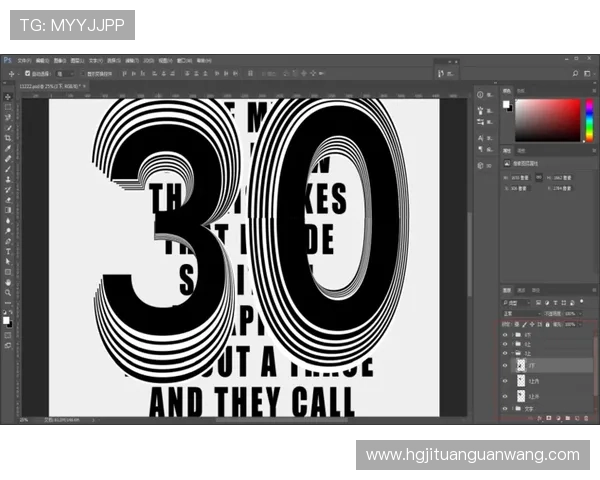
Task: Select the Zoom magnifier tool
Action: [x=8, y=294]
